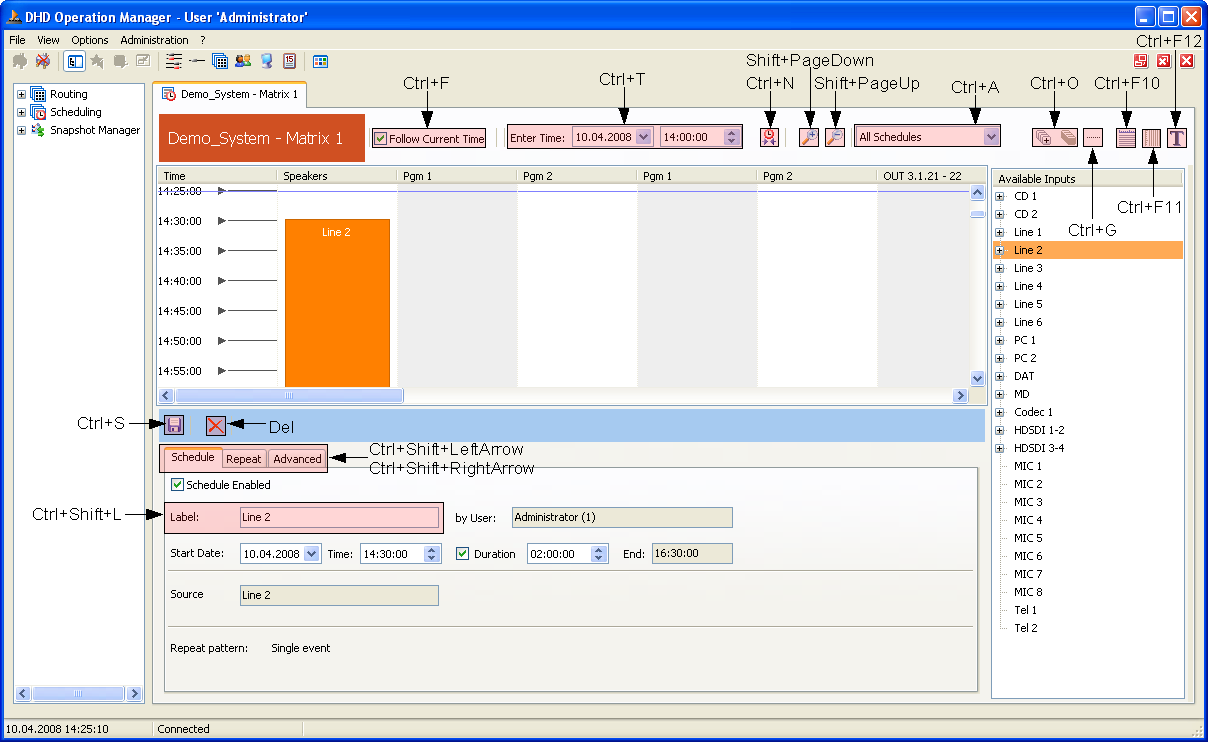Click the Speakers column header
This screenshot has height=743, width=1208.
click(x=337, y=176)
